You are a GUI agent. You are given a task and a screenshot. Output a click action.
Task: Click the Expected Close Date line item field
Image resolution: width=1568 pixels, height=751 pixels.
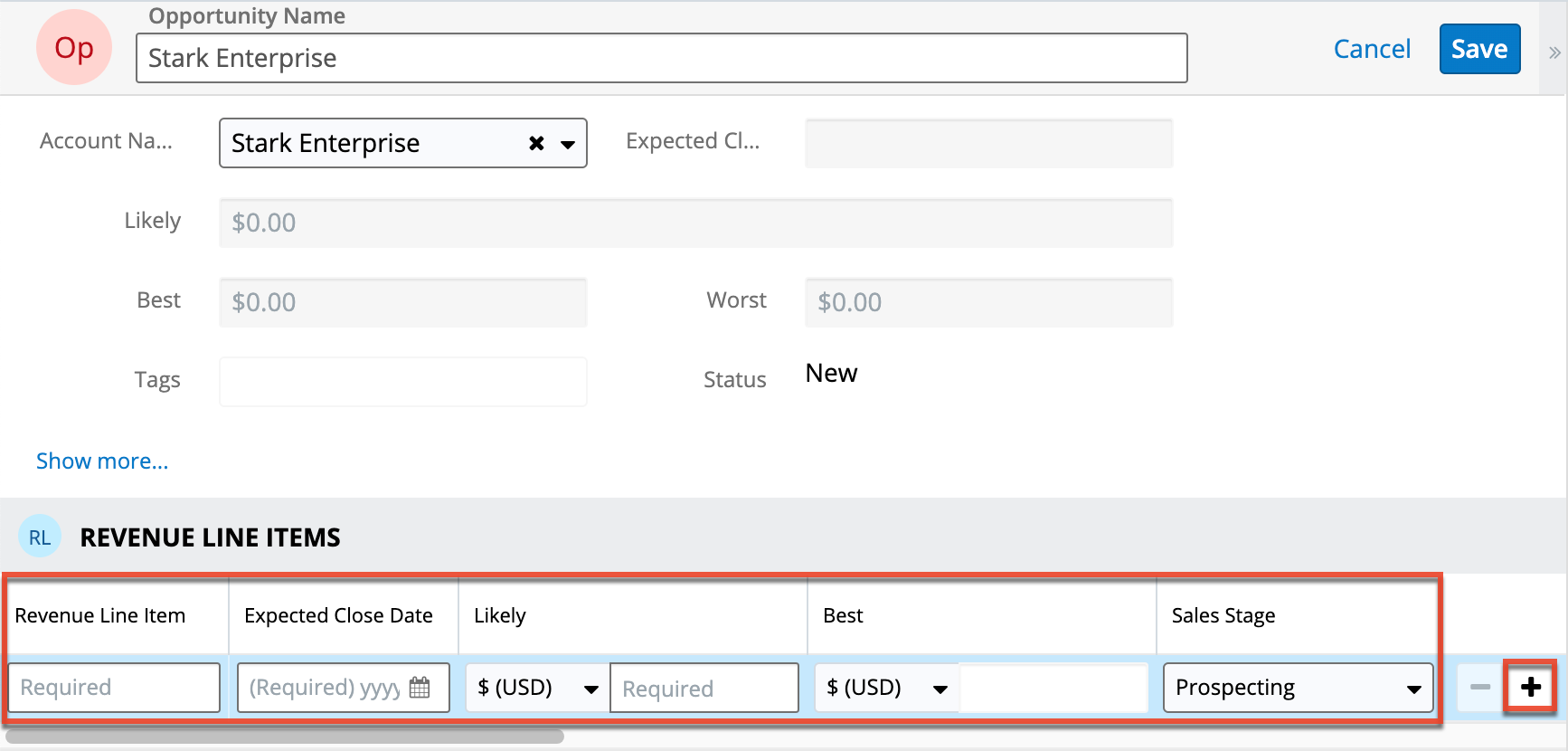click(323, 688)
